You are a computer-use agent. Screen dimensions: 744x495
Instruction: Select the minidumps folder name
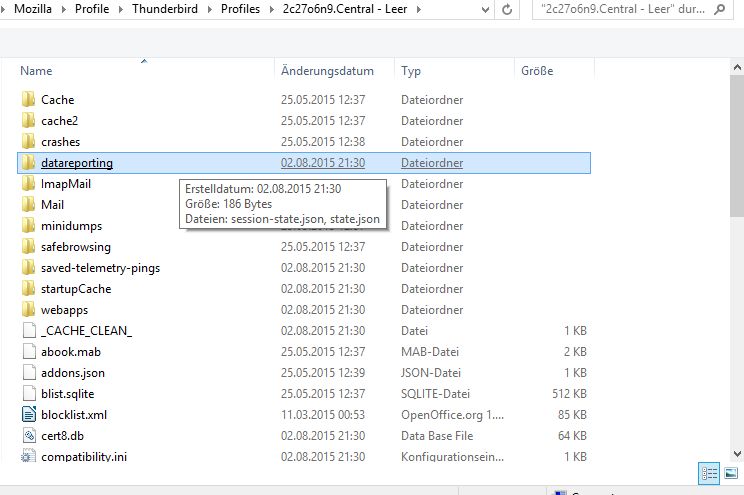(71, 225)
